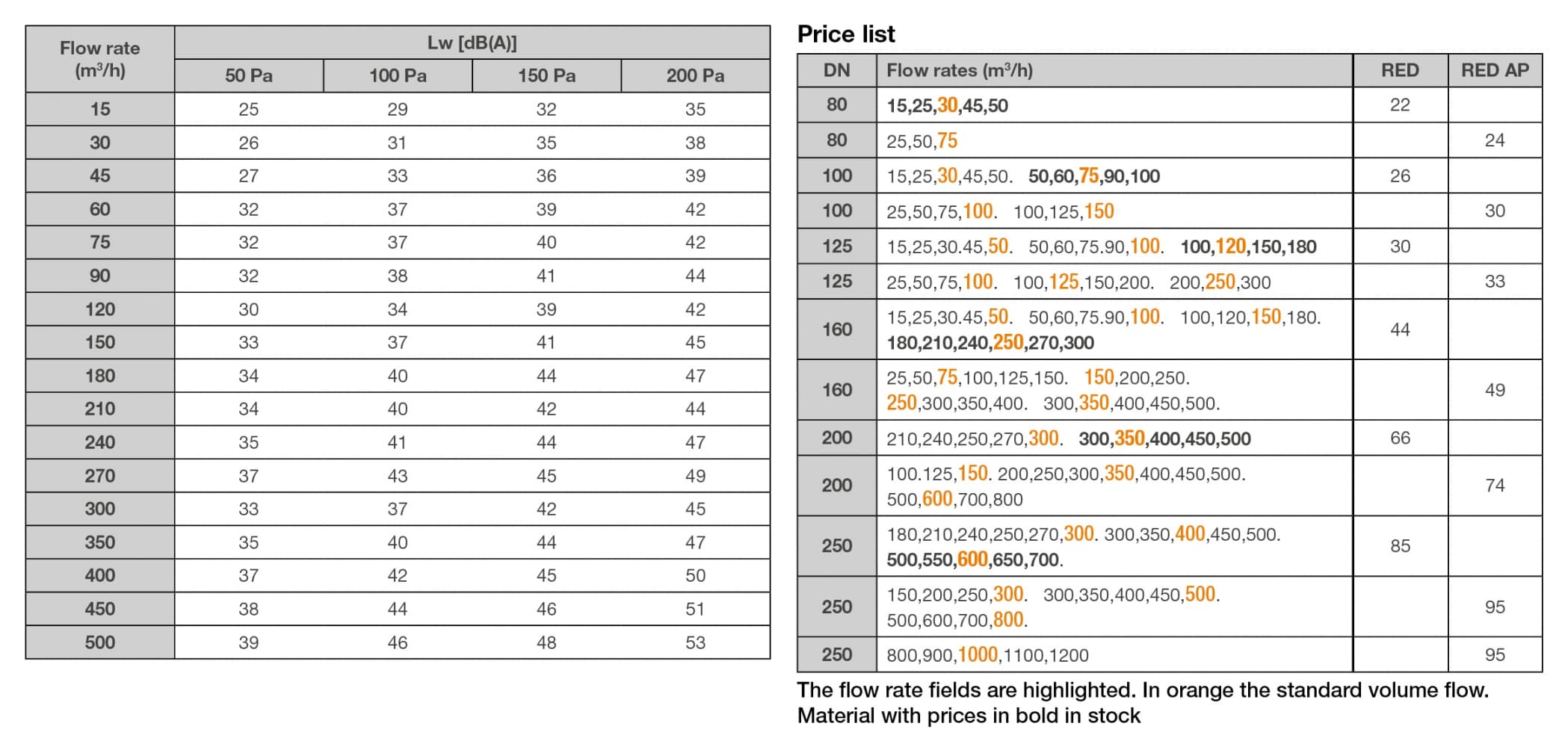The height and width of the screenshot is (747, 1568).
Task: Click the 500 flow rate row label
Action: click(x=99, y=642)
